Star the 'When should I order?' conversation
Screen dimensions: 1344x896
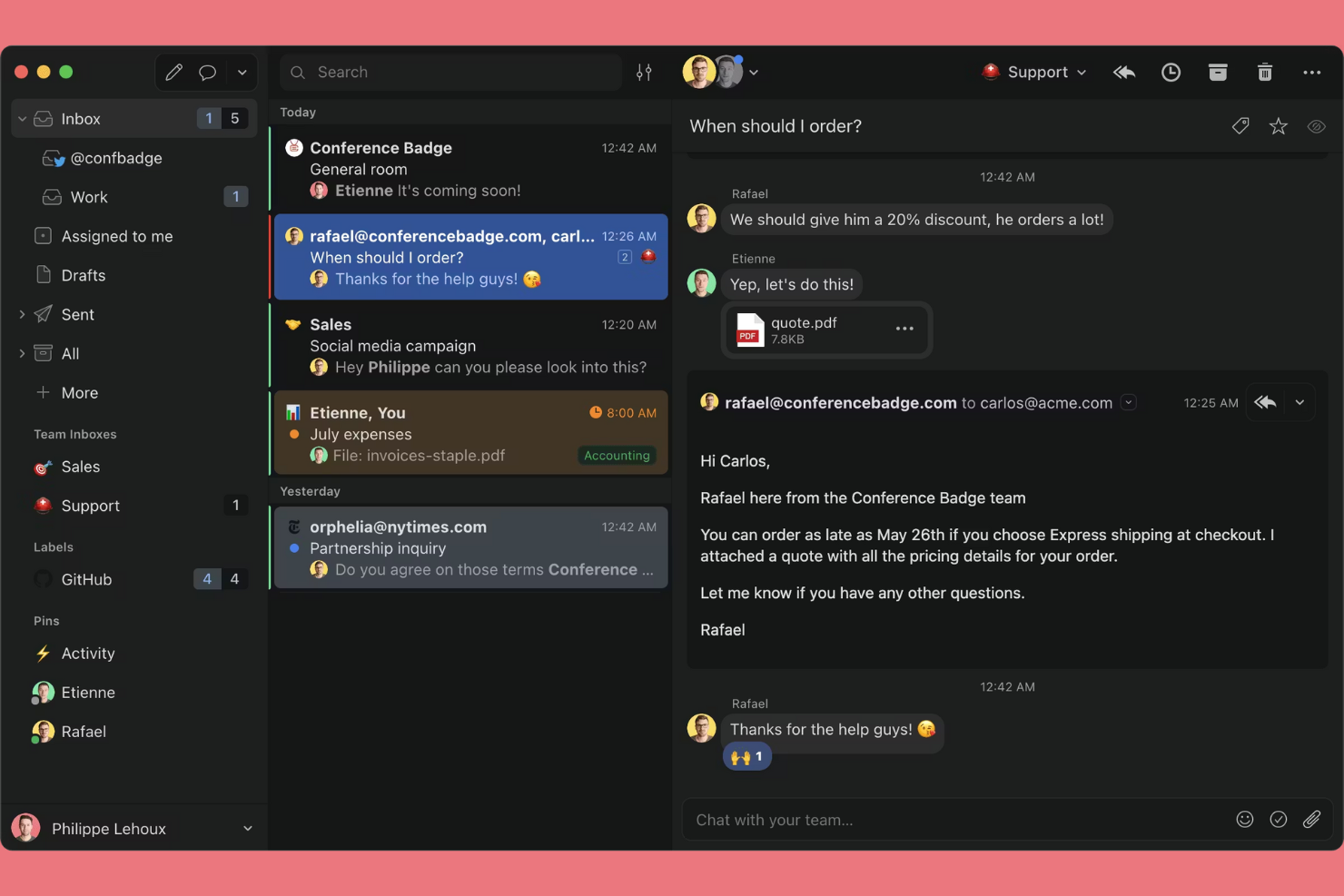point(1279,126)
